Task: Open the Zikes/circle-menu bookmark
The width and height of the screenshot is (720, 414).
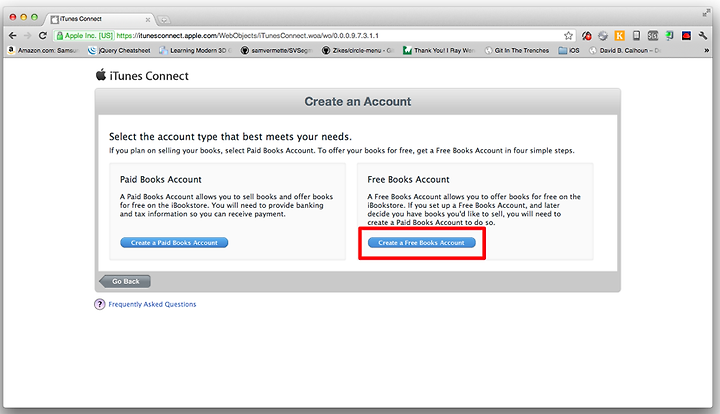Action: pos(358,50)
